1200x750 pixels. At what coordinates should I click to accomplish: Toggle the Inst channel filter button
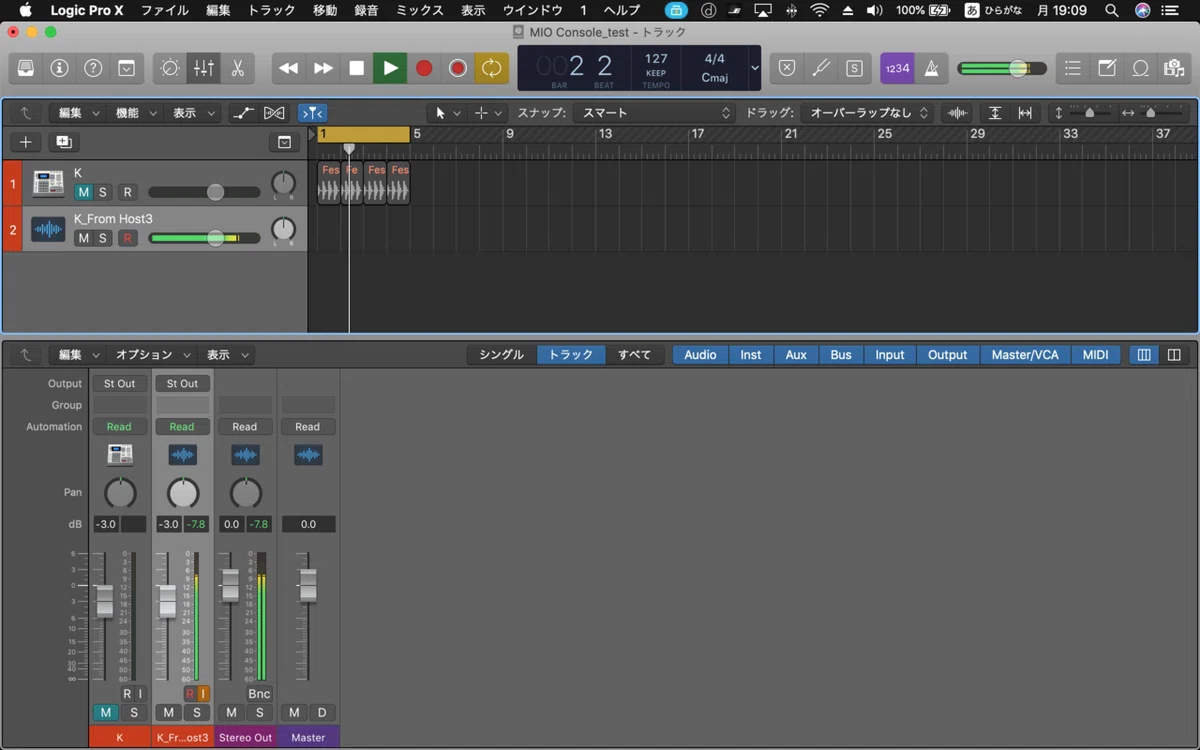pyautogui.click(x=751, y=355)
